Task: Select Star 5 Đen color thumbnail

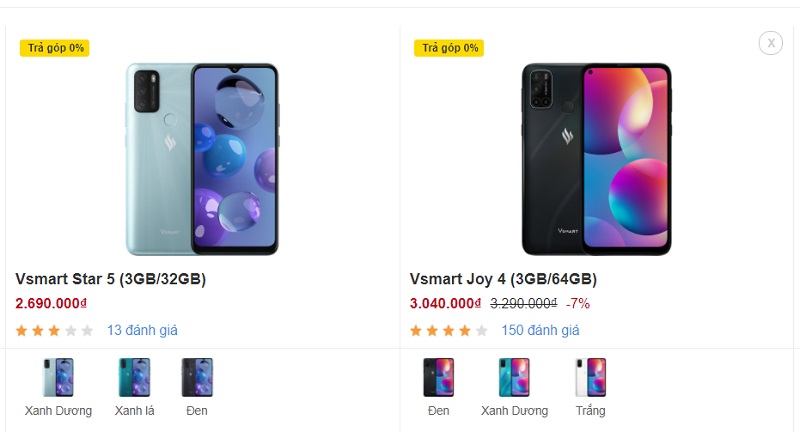Action: 197,377
